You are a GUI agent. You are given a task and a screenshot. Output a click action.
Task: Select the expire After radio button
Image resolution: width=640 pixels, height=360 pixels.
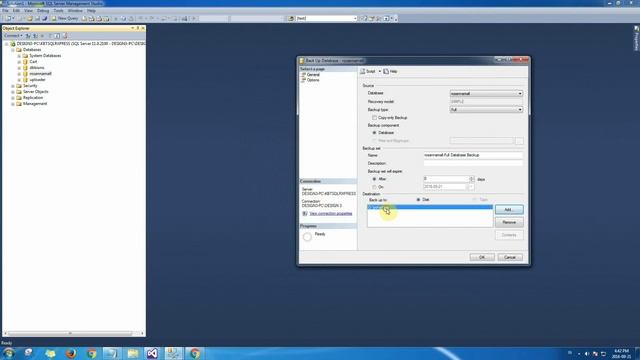click(x=374, y=179)
